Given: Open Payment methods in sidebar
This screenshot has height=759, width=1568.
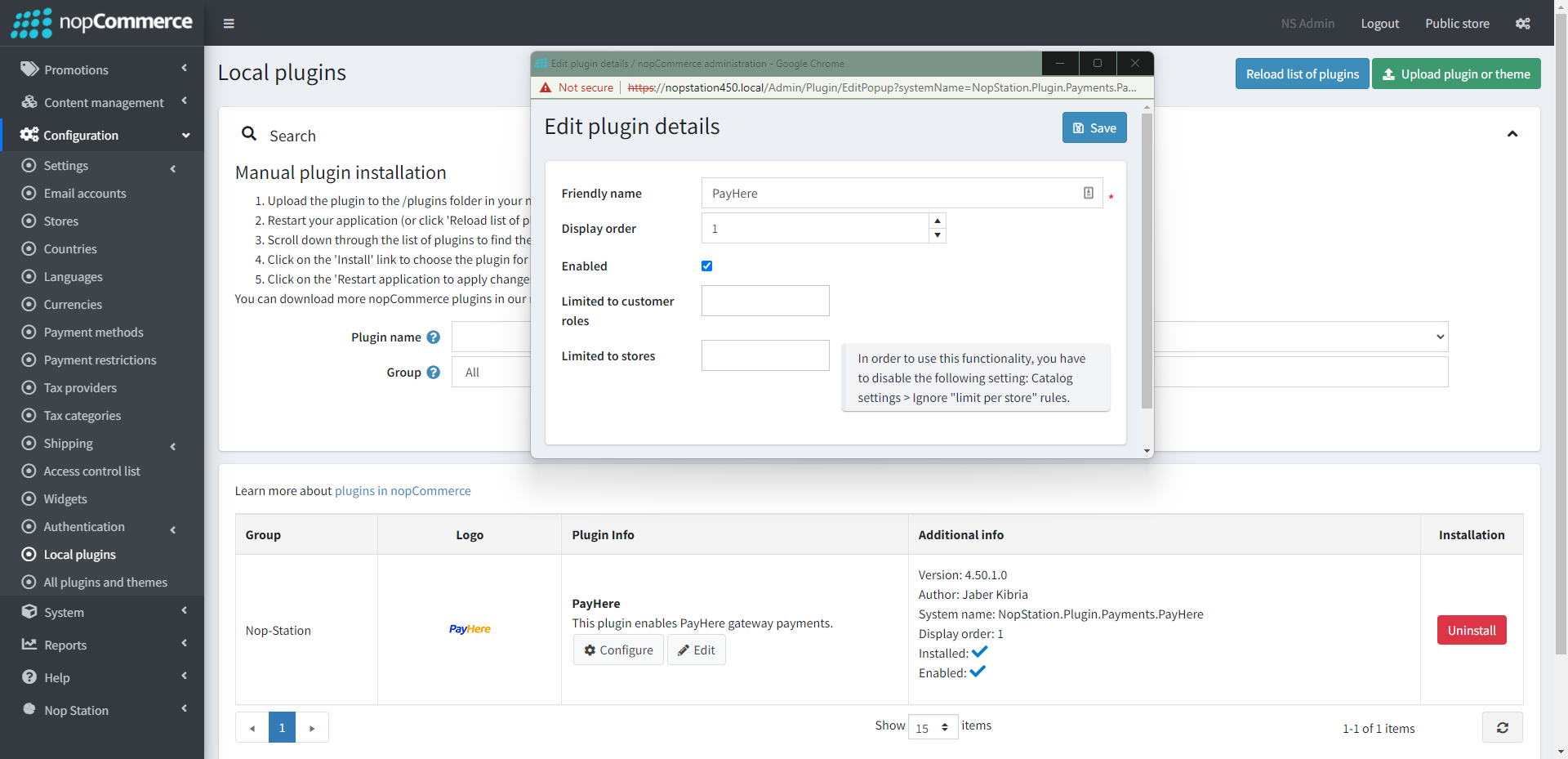Looking at the screenshot, I should click(93, 333).
